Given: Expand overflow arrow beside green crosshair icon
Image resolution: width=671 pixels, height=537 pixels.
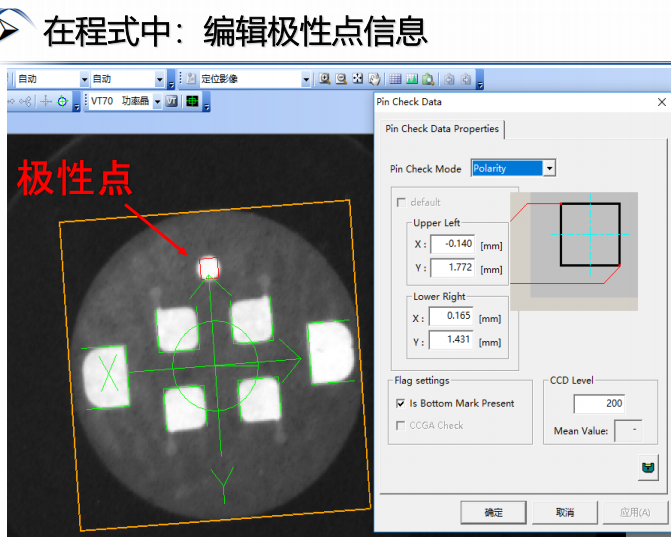Looking at the screenshot, I should 207,102.
